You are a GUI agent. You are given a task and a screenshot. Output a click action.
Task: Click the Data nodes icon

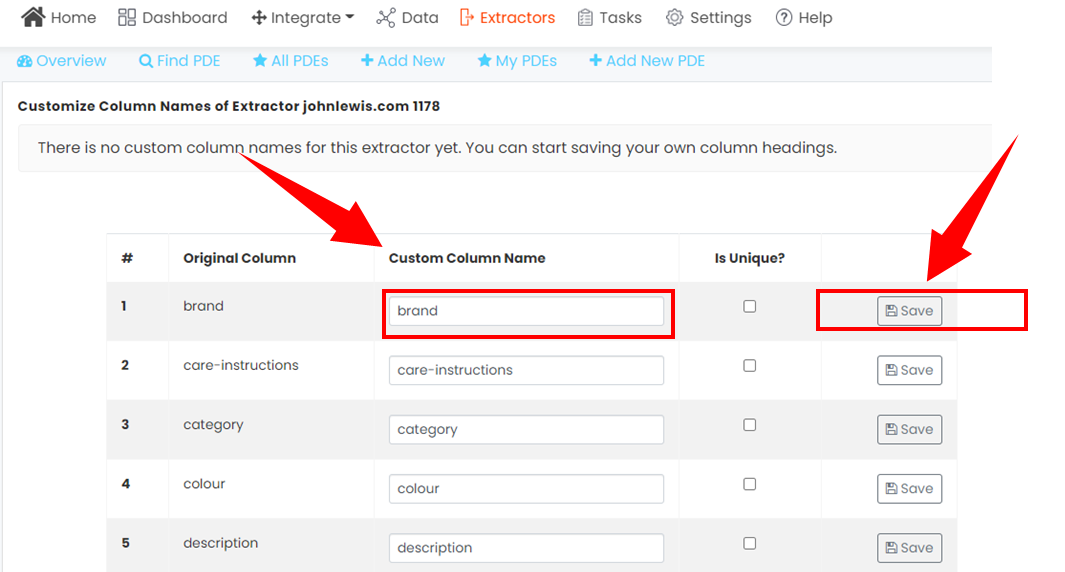pos(386,18)
